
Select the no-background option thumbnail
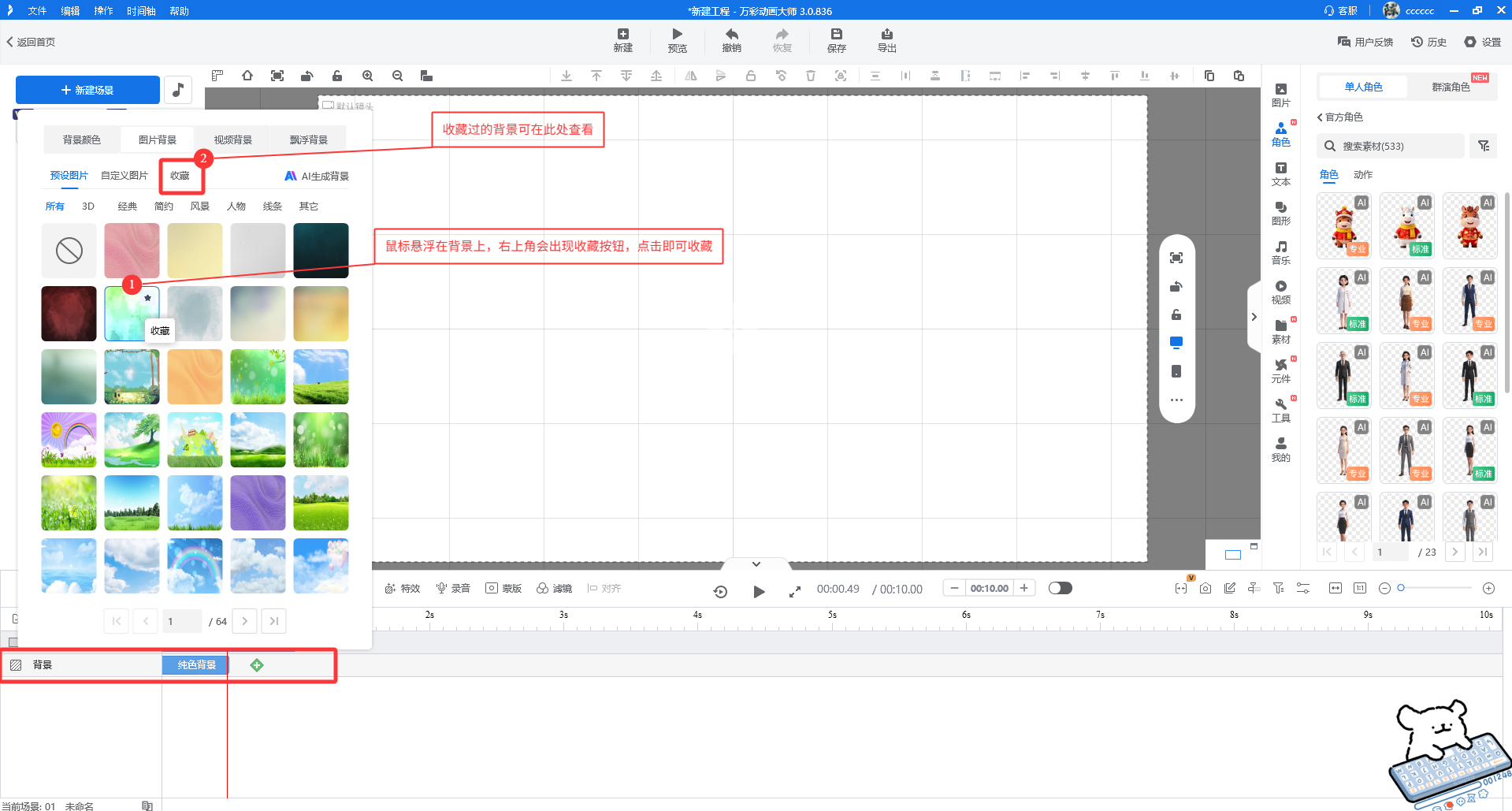pos(69,251)
